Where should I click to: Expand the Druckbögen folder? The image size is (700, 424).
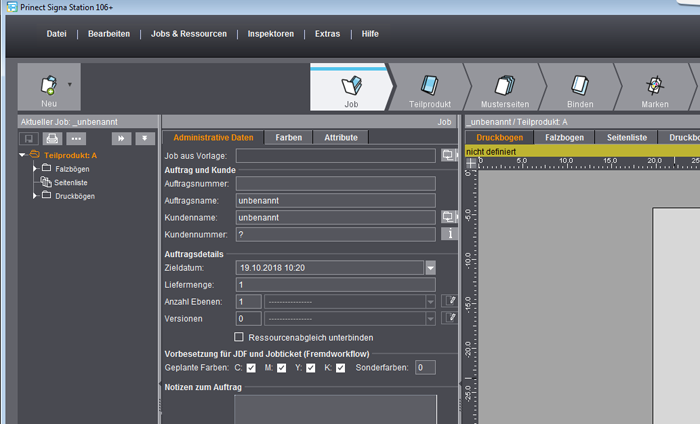35,195
